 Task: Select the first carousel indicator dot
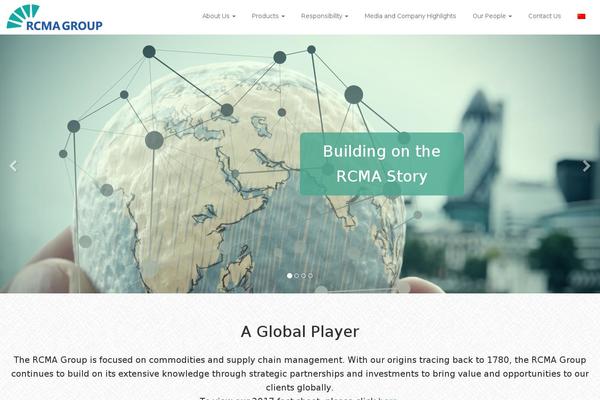click(290, 276)
